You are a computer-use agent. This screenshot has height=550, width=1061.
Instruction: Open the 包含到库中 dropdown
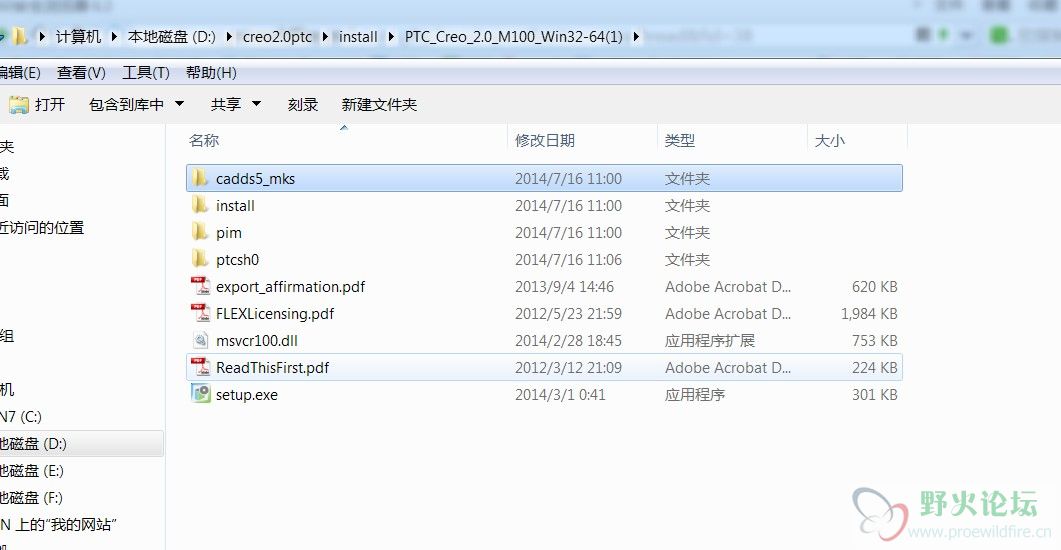136,104
